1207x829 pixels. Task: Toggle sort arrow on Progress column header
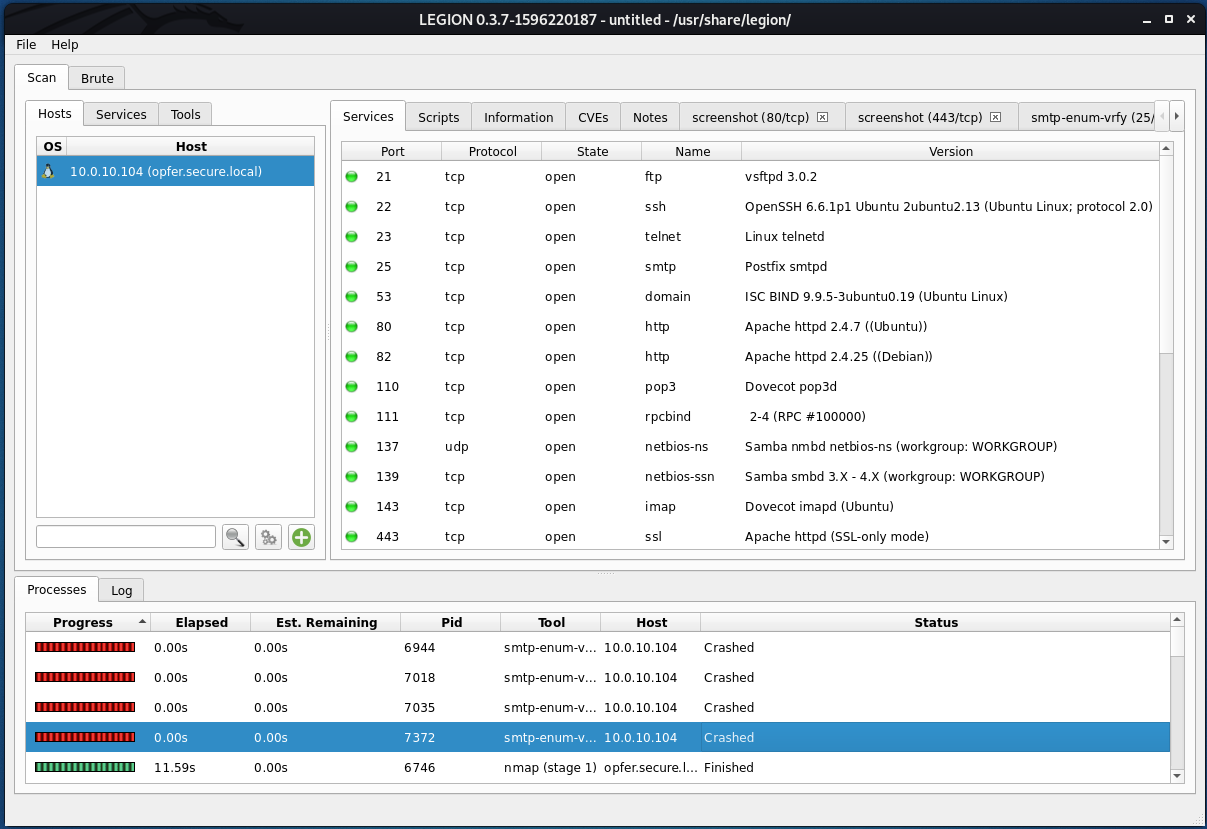142,622
